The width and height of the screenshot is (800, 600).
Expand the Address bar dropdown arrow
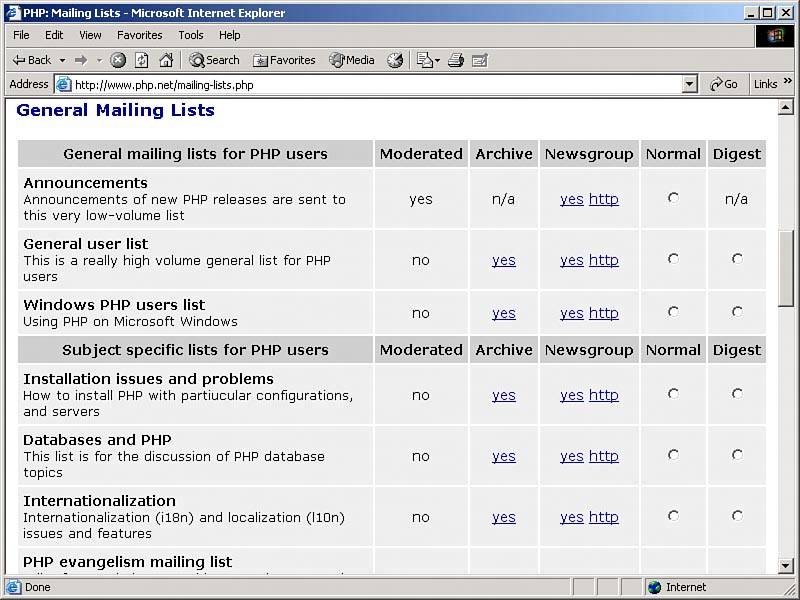[690, 85]
